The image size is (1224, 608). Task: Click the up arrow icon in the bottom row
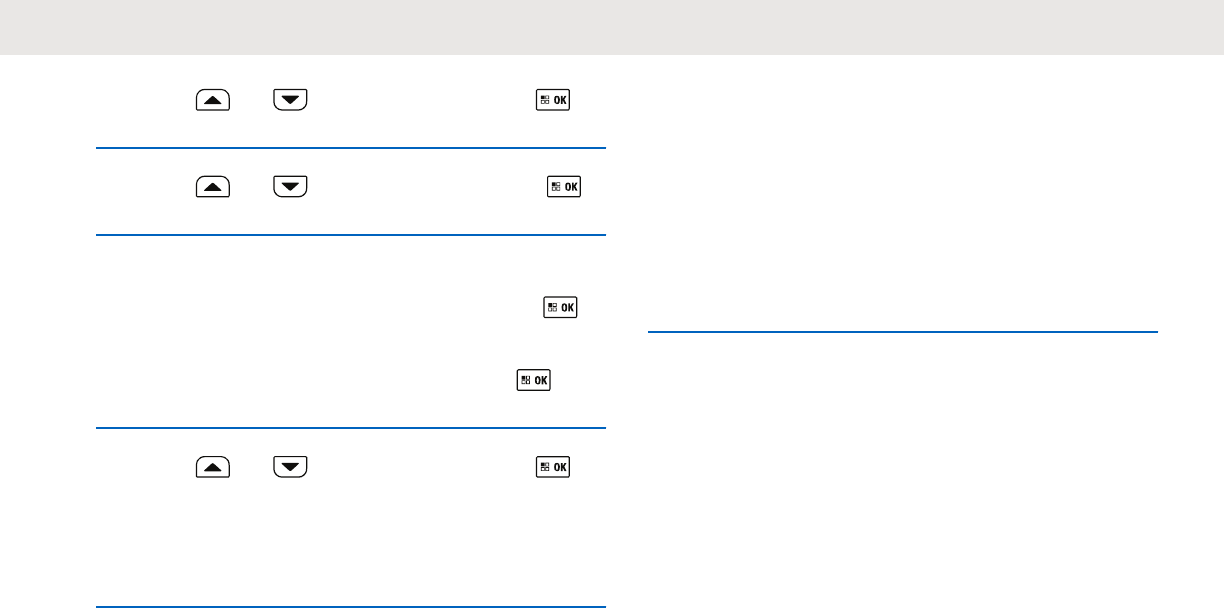tap(213, 466)
